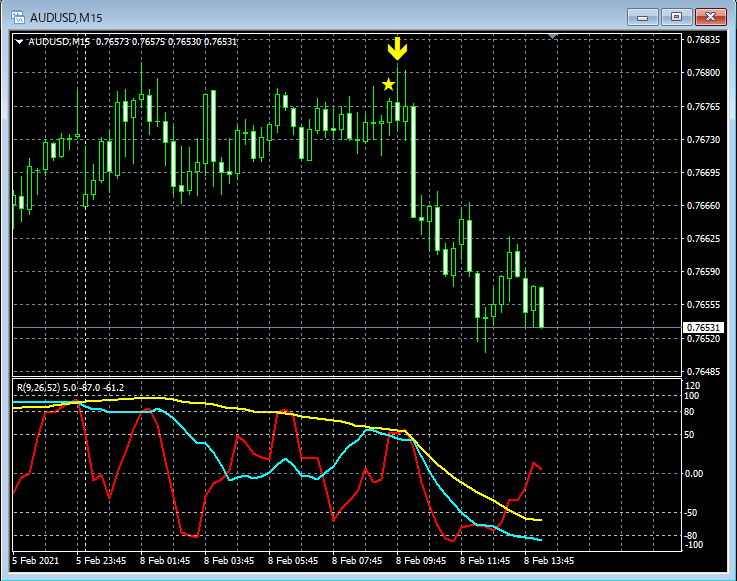Click the 0.76485 price scale value
737x581 pixels.
coord(703,371)
